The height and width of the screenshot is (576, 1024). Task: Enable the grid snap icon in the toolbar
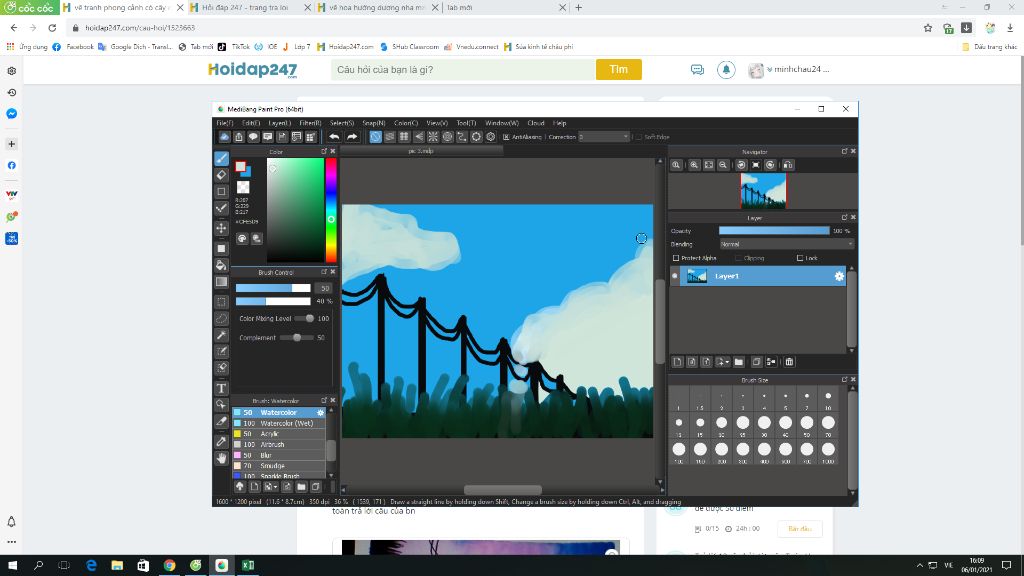click(404, 137)
